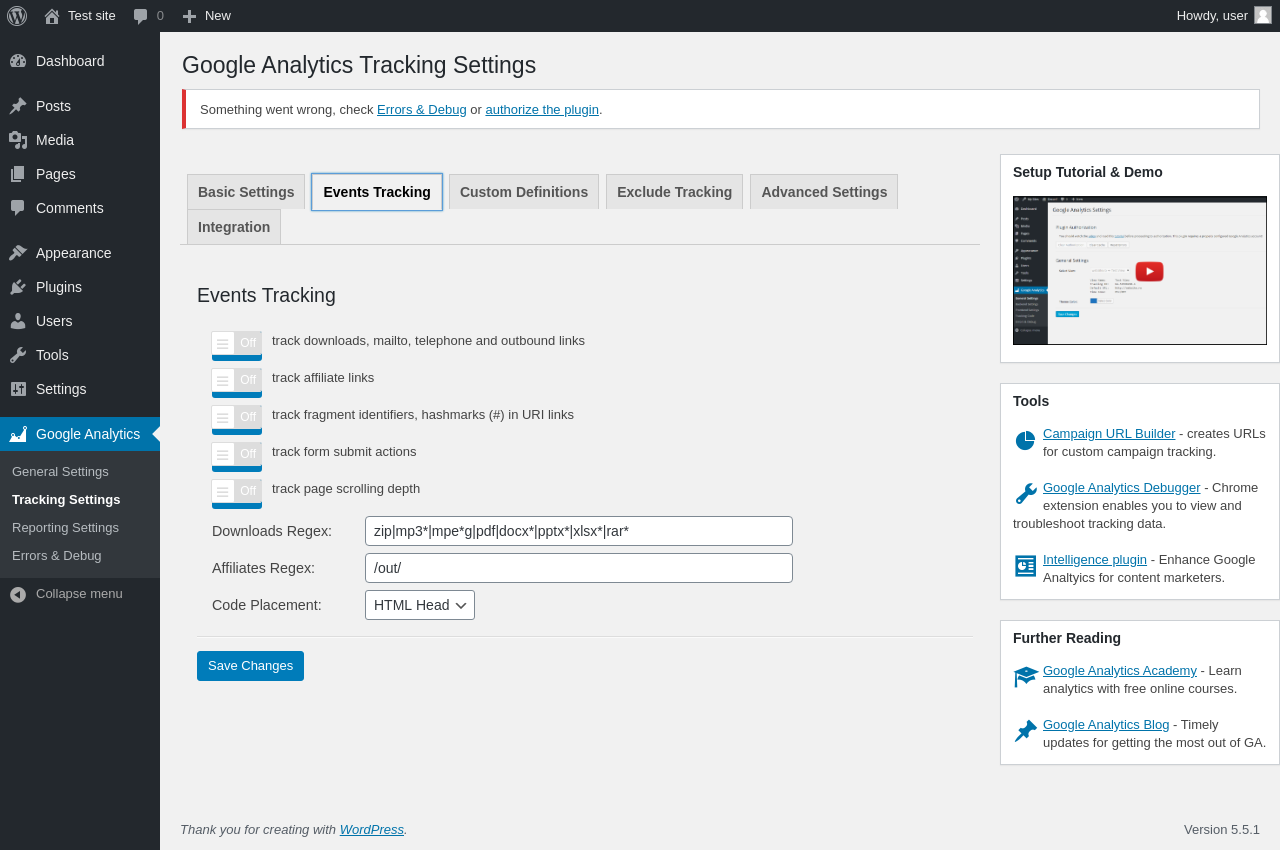Select the Events Tracking tab
Viewport: 1280px width, 850px height.
377,192
